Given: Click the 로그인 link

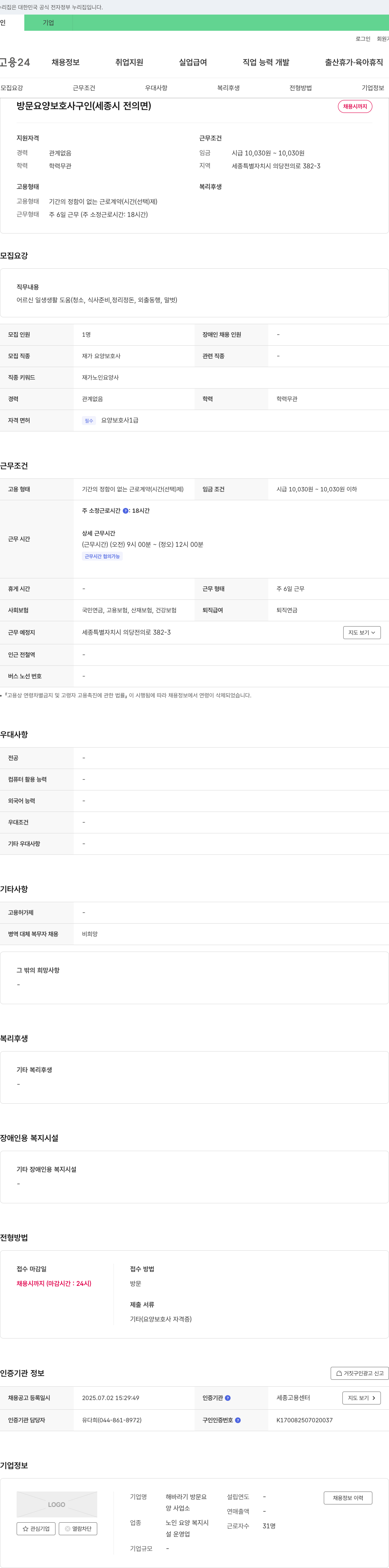Looking at the screenshot, I should coord(363,39).
